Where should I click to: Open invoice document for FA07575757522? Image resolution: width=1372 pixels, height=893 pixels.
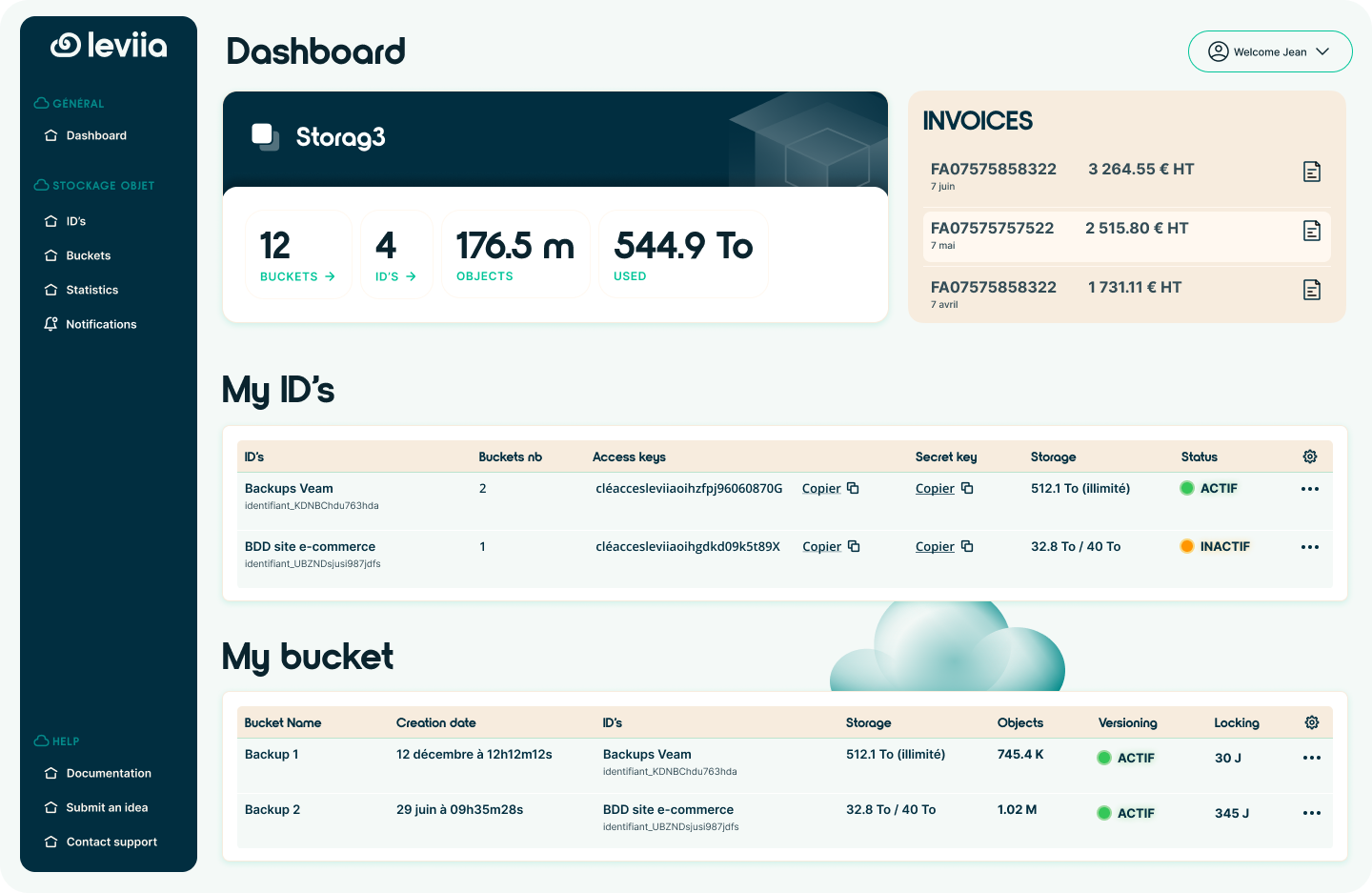[1312, 231]
